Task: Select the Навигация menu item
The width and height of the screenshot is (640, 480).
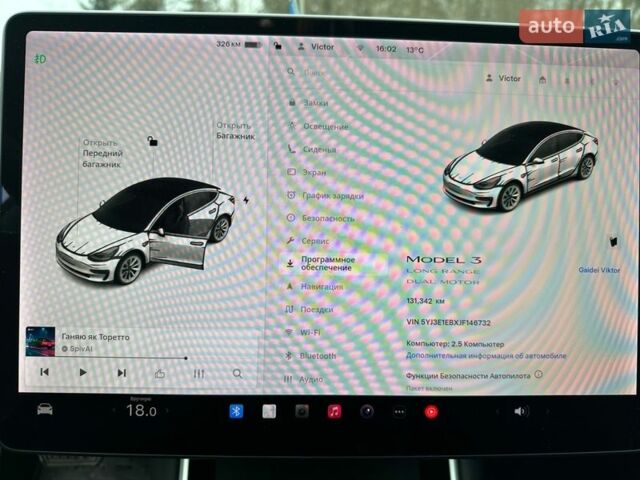Action: [x=321, y=287]
